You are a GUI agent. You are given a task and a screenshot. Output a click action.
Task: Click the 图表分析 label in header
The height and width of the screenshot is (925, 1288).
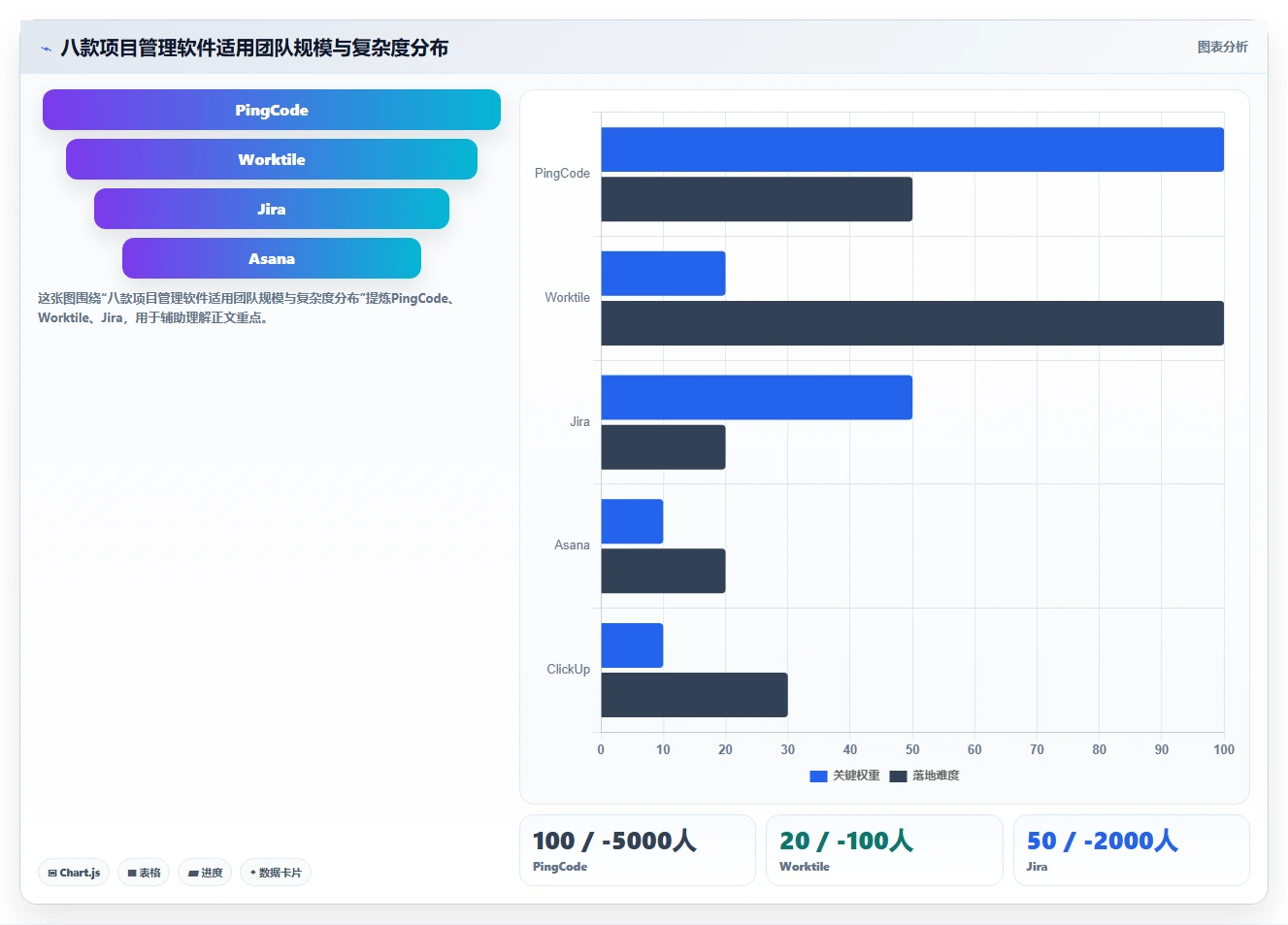point(1222,47)
